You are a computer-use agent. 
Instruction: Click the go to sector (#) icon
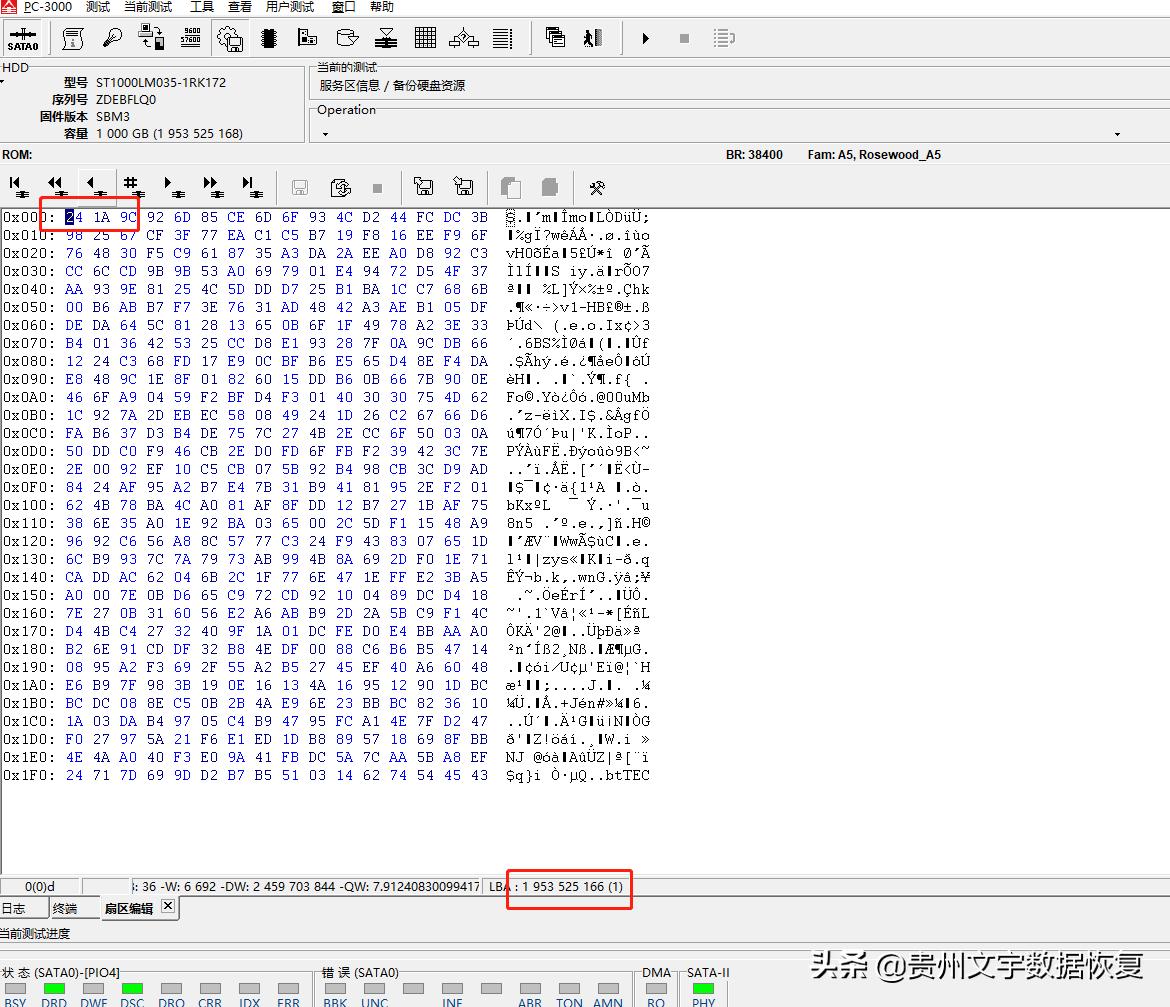click(131, 186)
